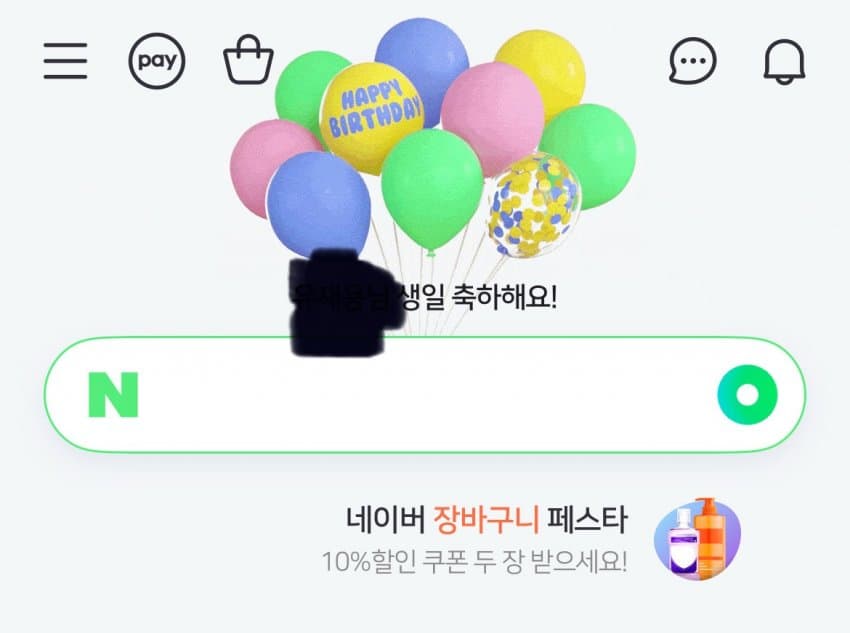Tap the orange 장바구니 highlighted word

click(x=486, y=520)
